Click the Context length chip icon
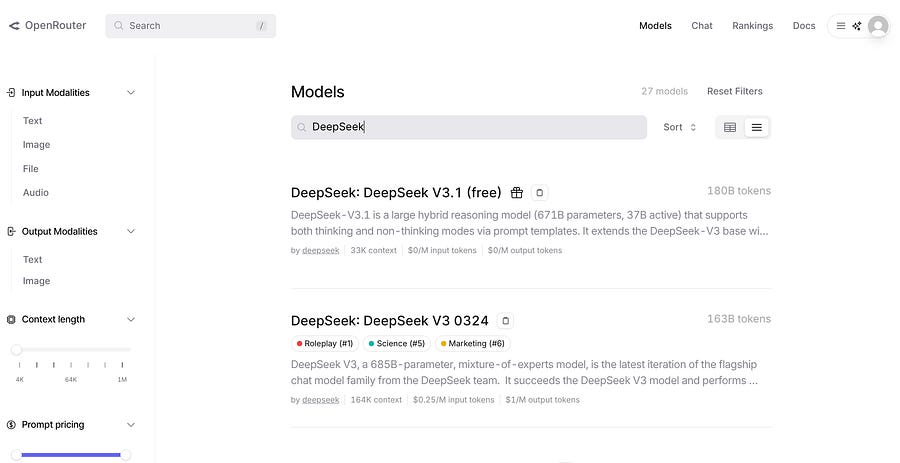The height and width of the screenshot is (463, 900). pos(11,320)
